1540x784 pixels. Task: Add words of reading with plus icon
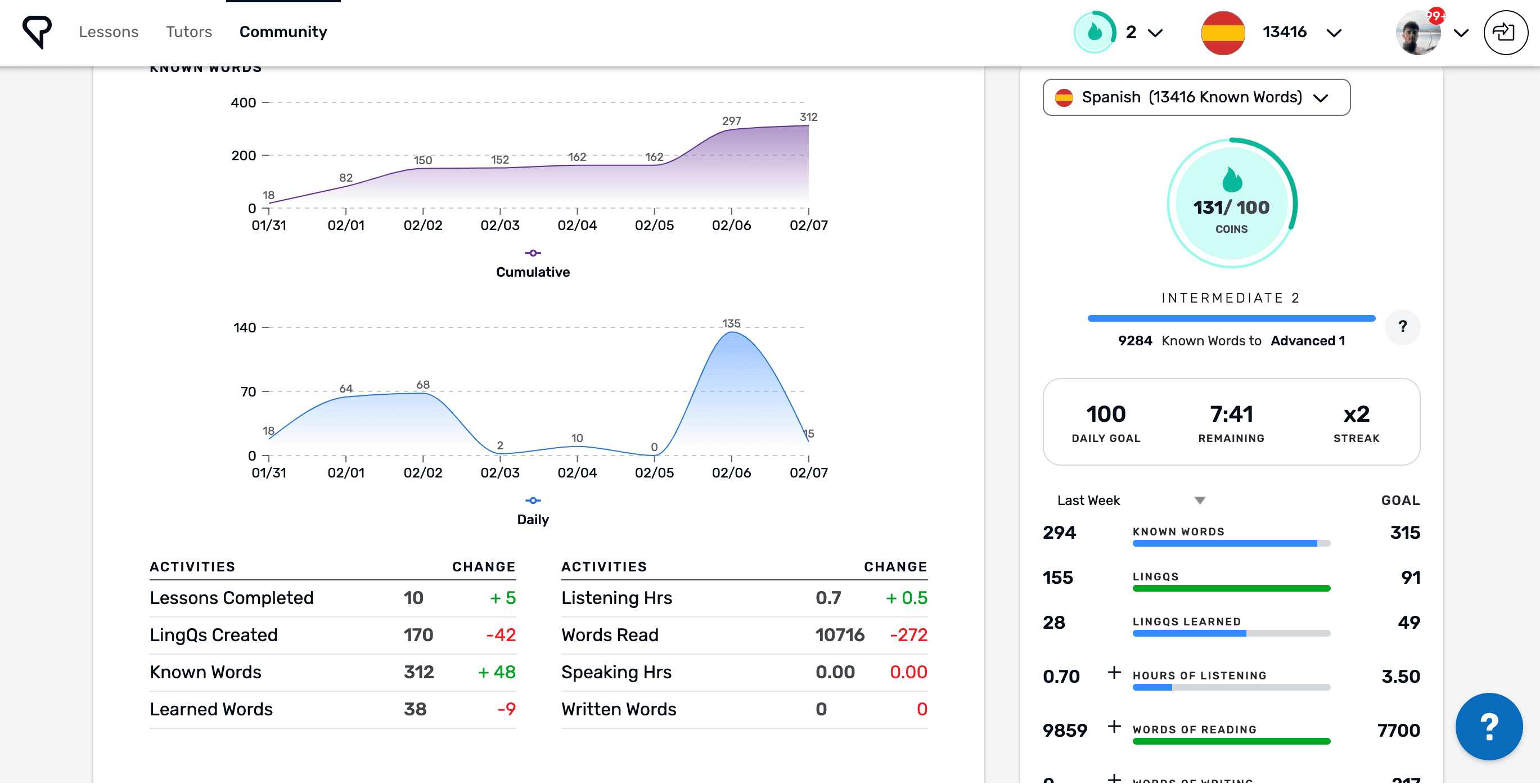1114,726
